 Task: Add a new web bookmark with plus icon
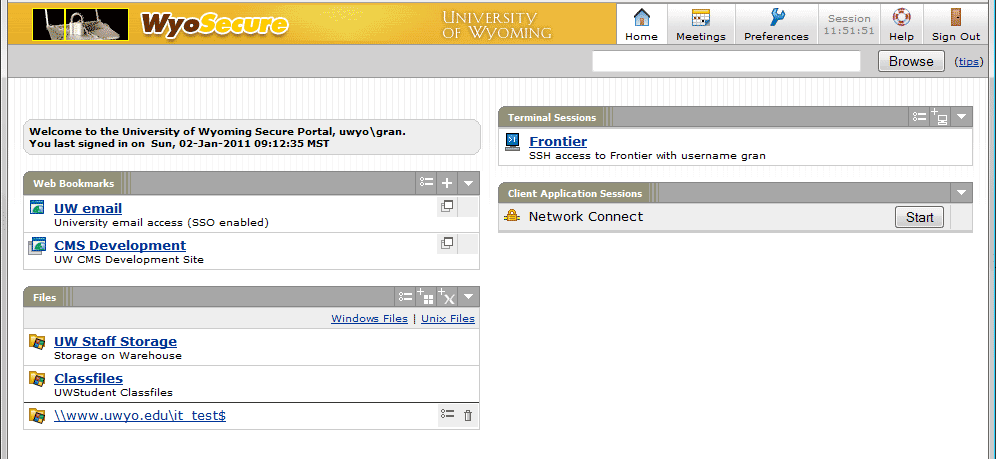[447, 183]
